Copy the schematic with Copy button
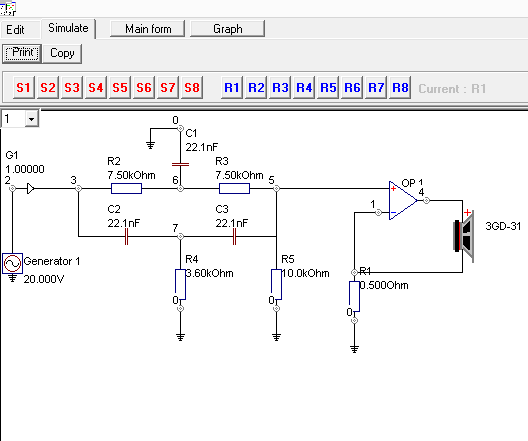The image size is (528, 441). (x=62, y=53)
